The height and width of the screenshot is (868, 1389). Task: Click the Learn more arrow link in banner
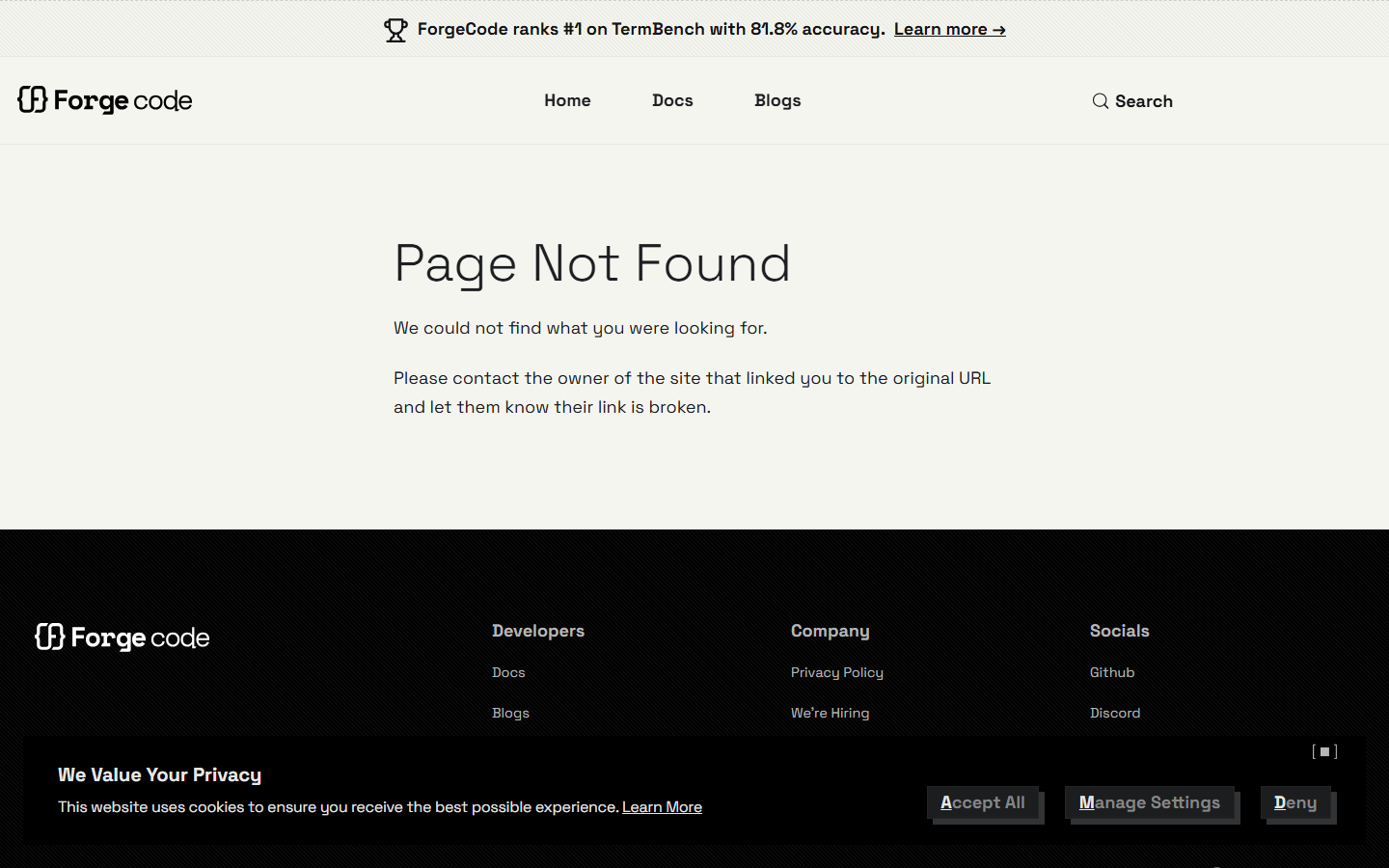(x=949, y=29)
